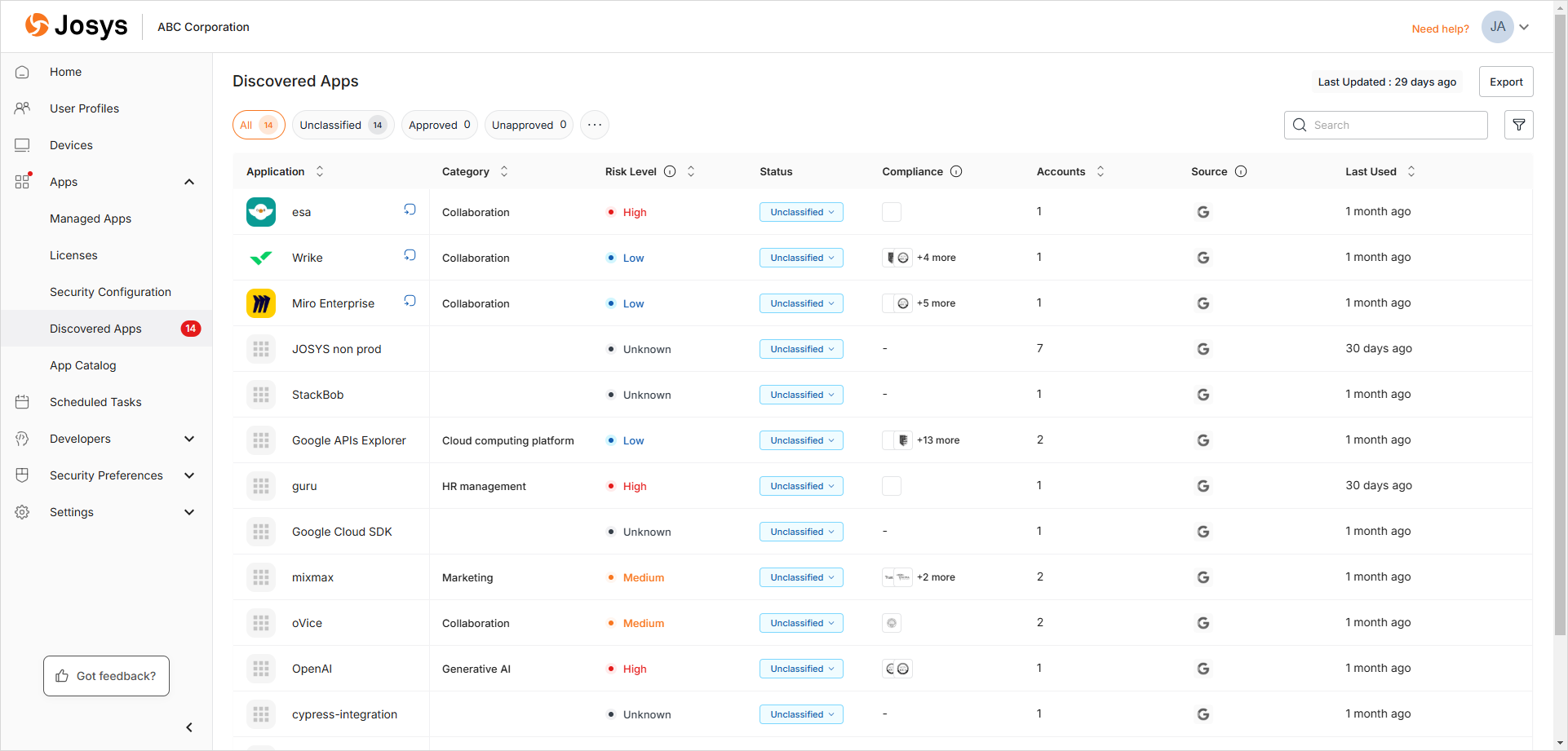Click the Risk Level info icon
This screenshot has height=751, width=1568.
click(x=670, y=171)
